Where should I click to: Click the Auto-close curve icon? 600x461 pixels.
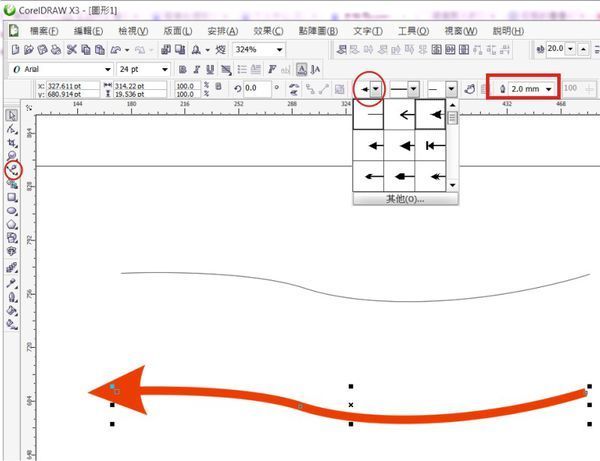[x=470, y=89]
